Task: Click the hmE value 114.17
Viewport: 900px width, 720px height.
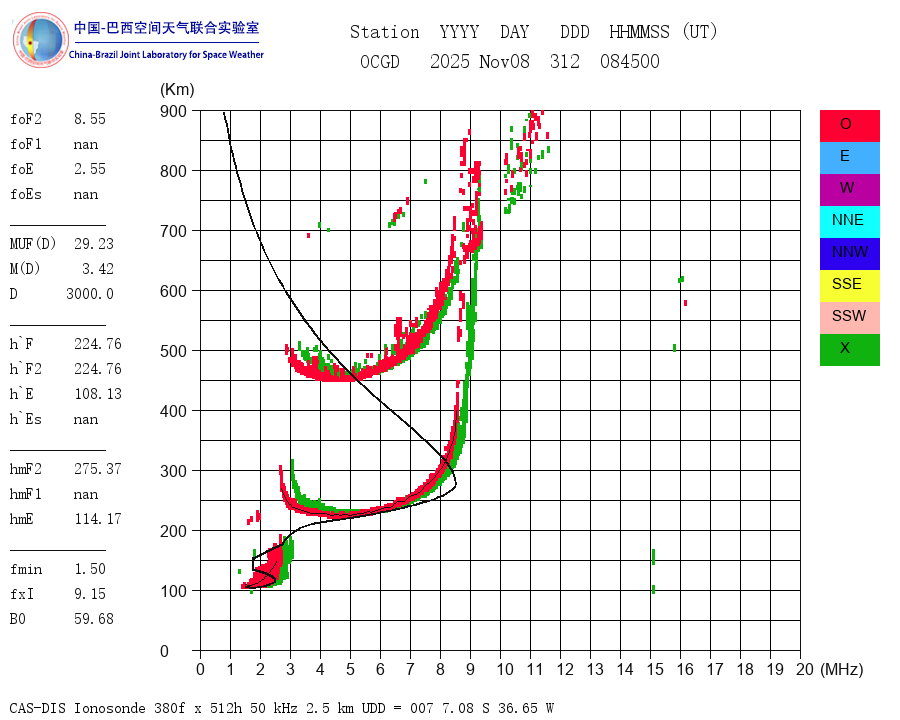Action: (x=98, y=519)
